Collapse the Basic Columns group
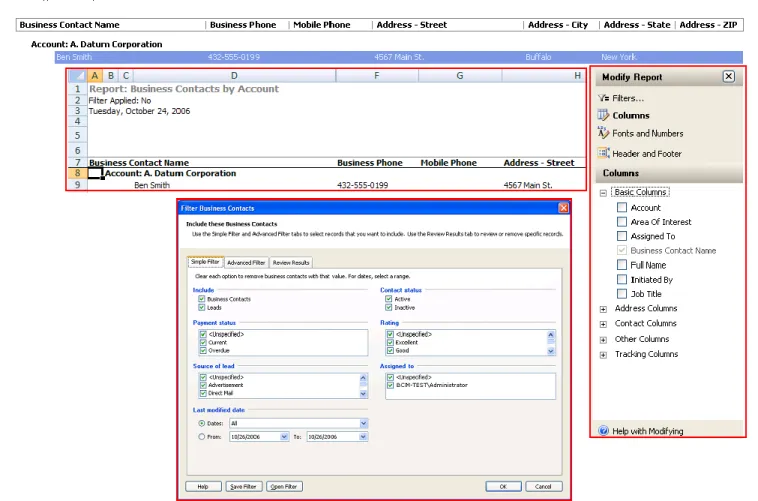This screenshot has width=758, height=501. click(x=603, y=192)
